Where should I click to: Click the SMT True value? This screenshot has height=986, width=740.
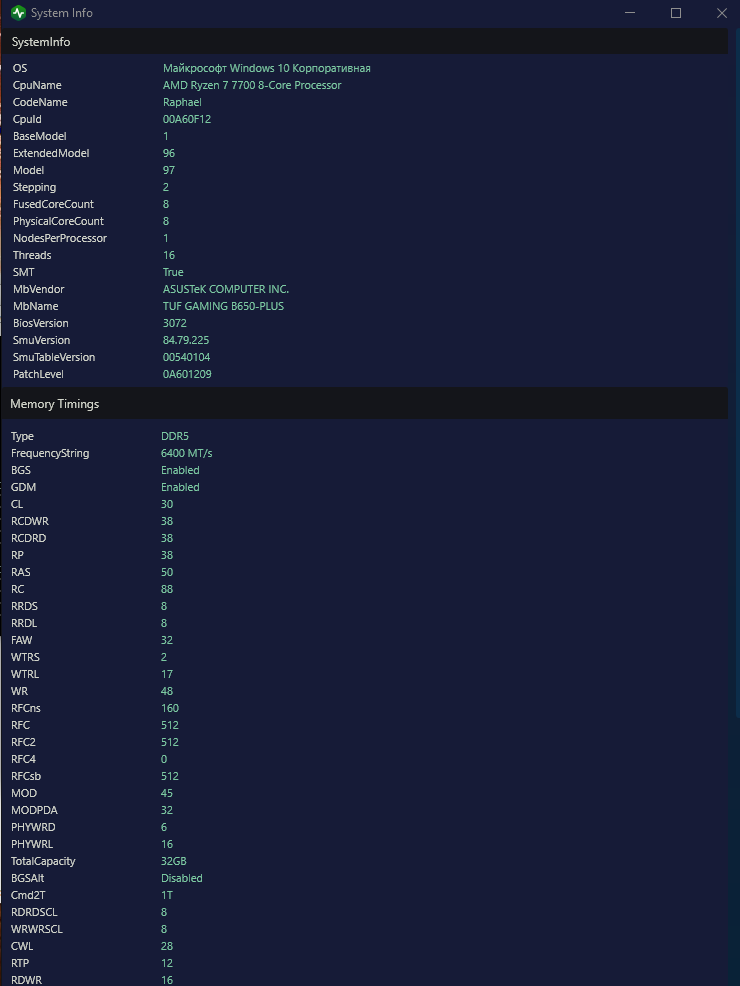174,272
